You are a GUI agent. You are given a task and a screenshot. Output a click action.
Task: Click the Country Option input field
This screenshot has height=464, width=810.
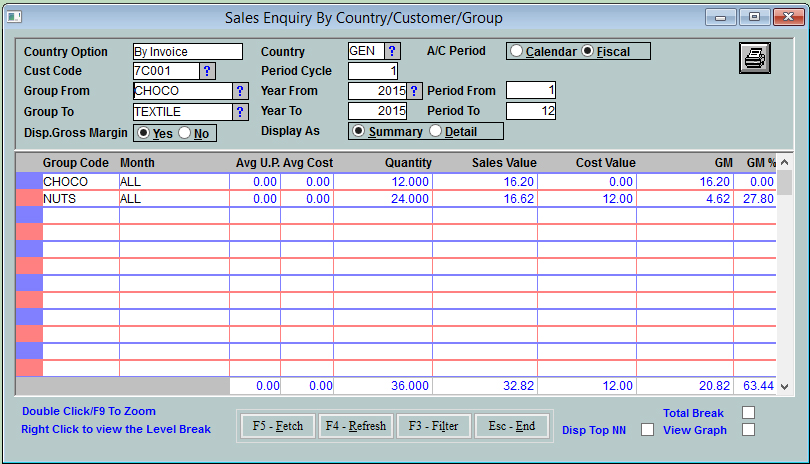click(x=187, y=52)
